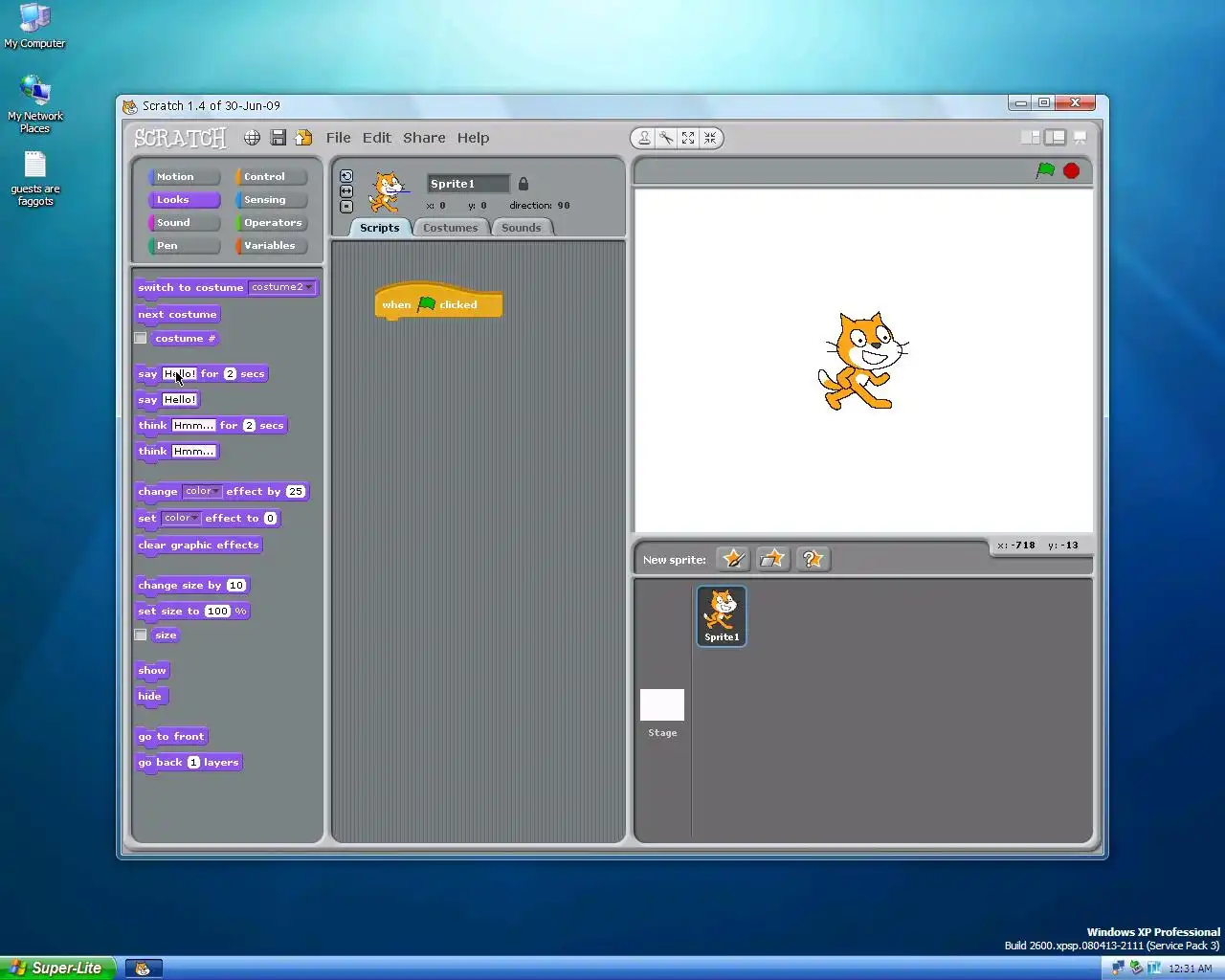Click the clear graphic effects block
Image resolution: width=1225 pixels, height=980 pixels.
(x=199, y=546)
